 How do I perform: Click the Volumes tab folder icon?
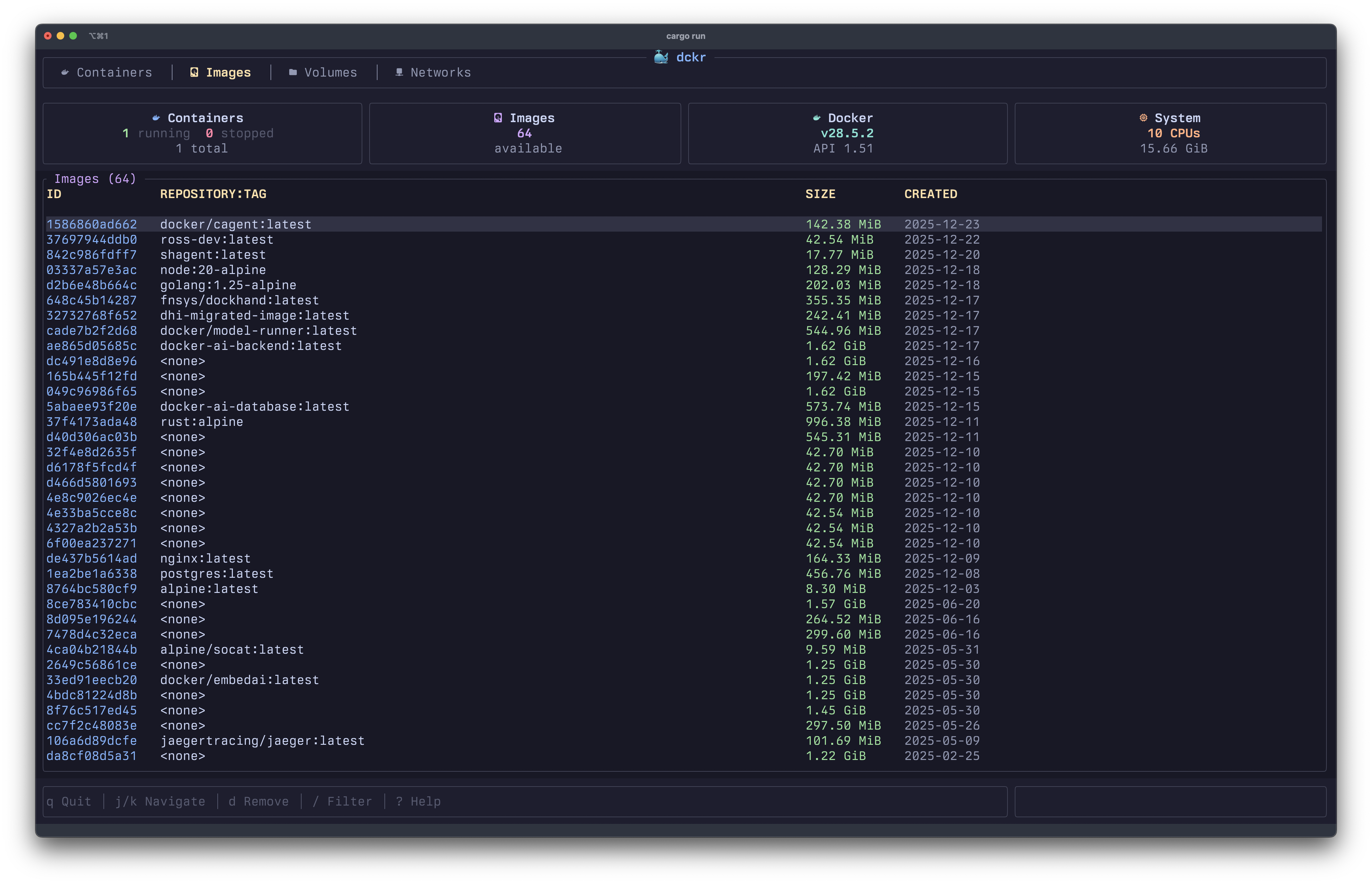point(293,72)
